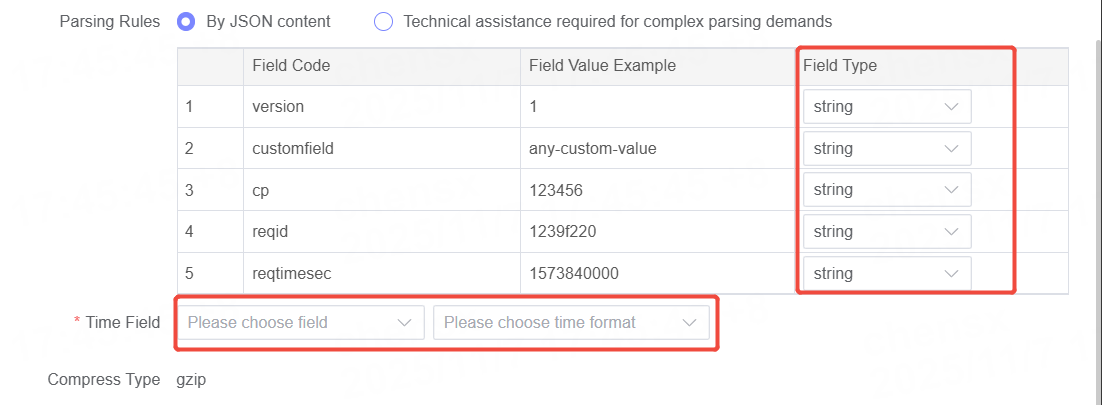Click chevron arrow in version Field Type
The image size is (1102, 405).
[951, 107]
